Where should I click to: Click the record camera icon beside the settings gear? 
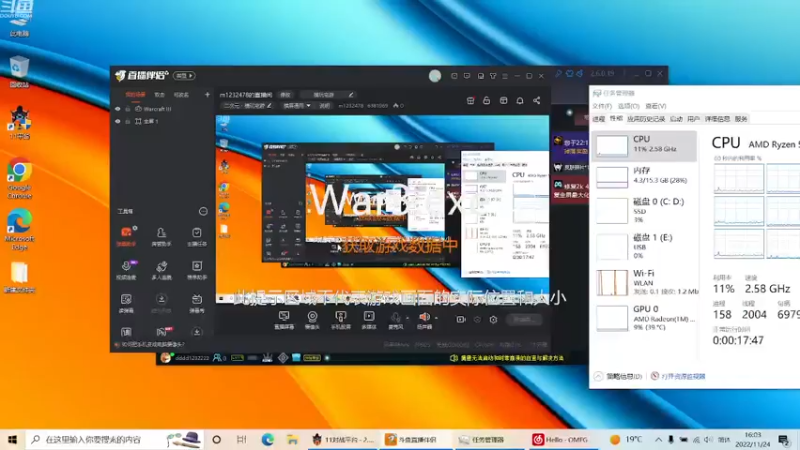click(461, 319)
